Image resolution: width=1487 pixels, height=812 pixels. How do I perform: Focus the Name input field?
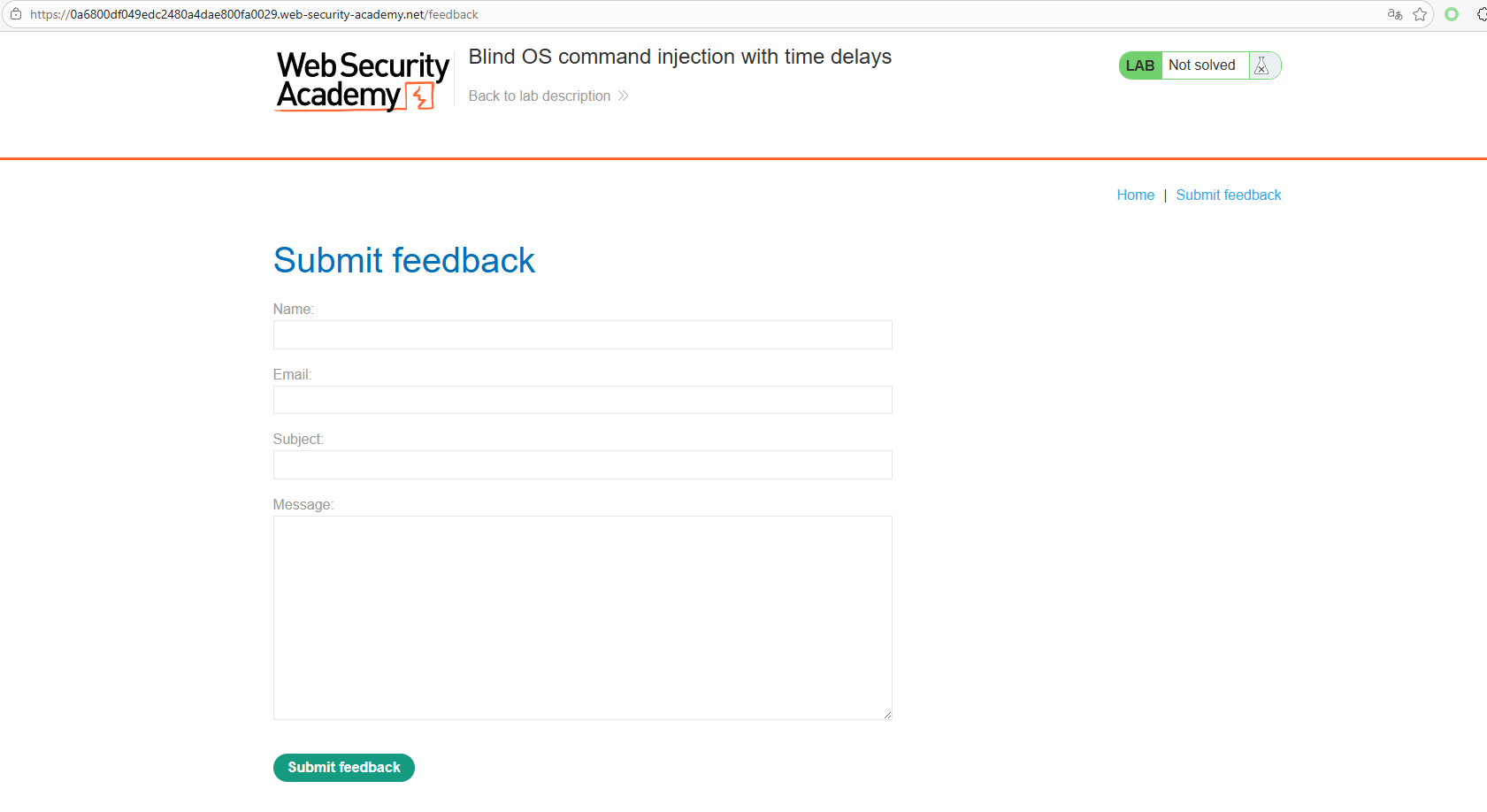pyautogui.click(x=582, y=334)
